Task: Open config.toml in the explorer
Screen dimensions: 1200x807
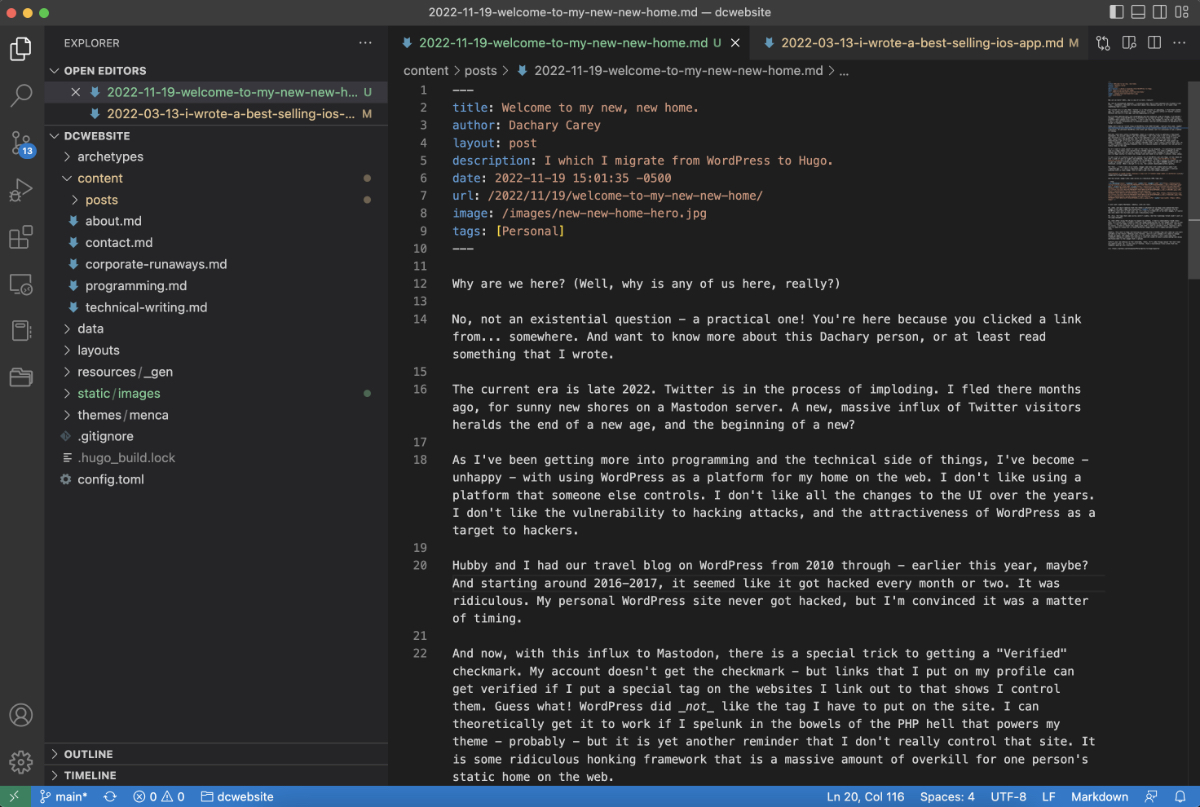Action: click(x=216, y=479)
